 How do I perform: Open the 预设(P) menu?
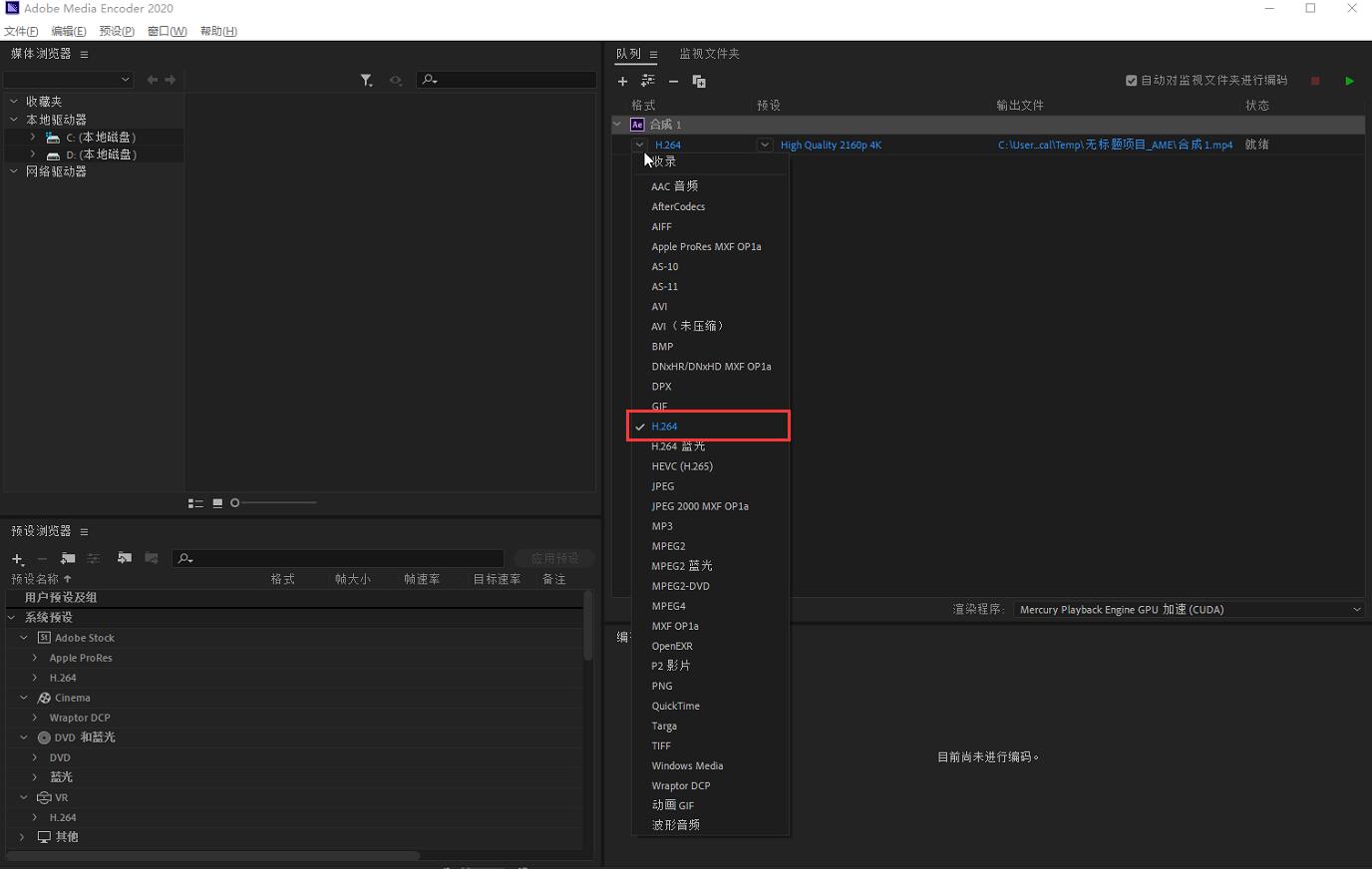coord(117,31)
